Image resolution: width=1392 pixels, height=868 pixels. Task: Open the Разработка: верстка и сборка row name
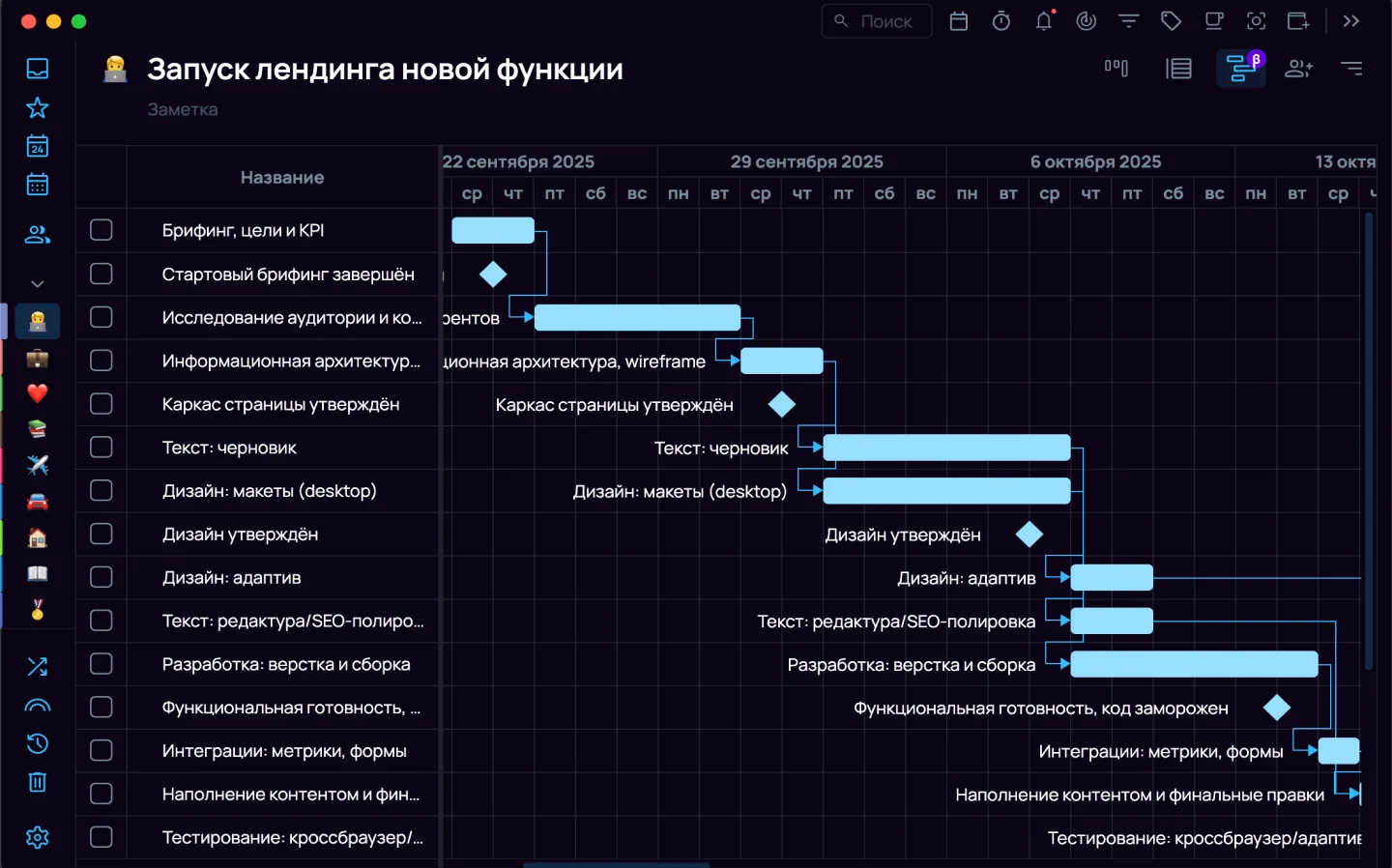(x=286, y=664)
